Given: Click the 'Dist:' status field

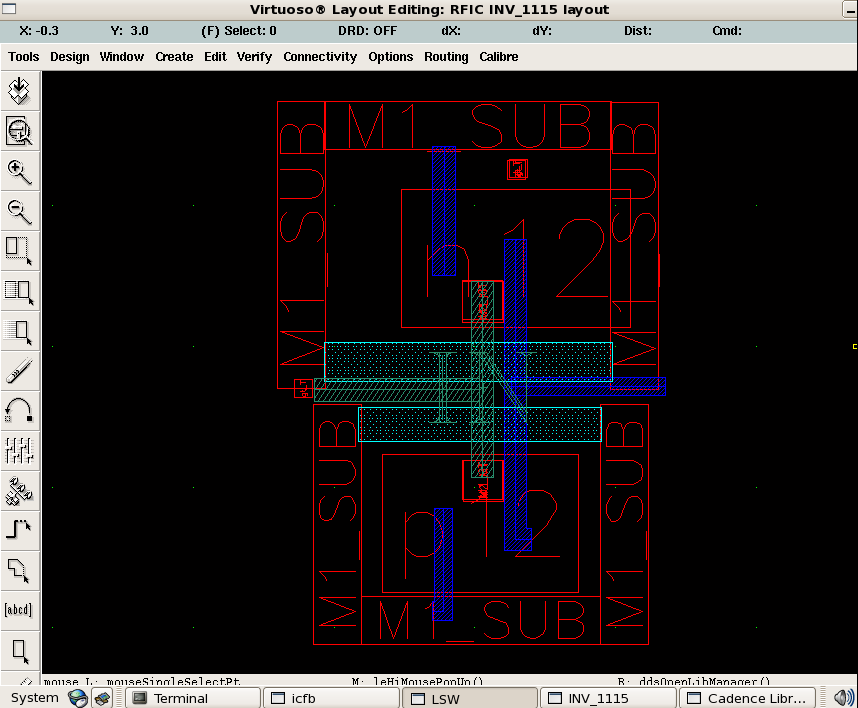Looking at the screenshot, I should pyautogui.click(x=638, y=31).
